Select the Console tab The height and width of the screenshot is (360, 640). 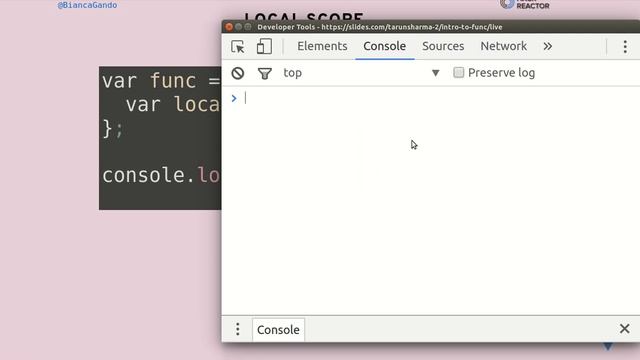[x=384, y=46]
